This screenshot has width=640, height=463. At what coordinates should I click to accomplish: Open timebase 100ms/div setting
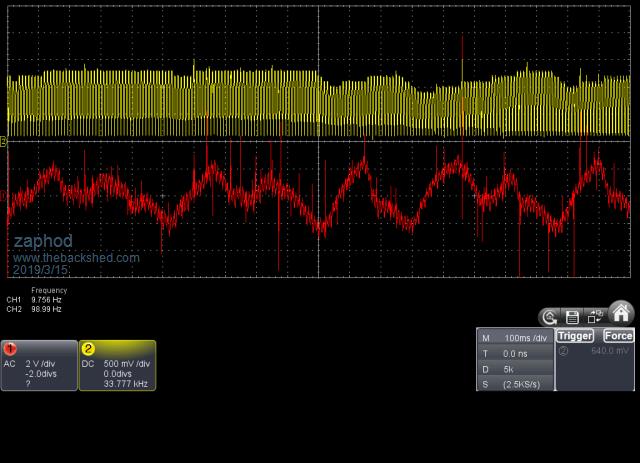pyautogui.click(x=525, y=338)
